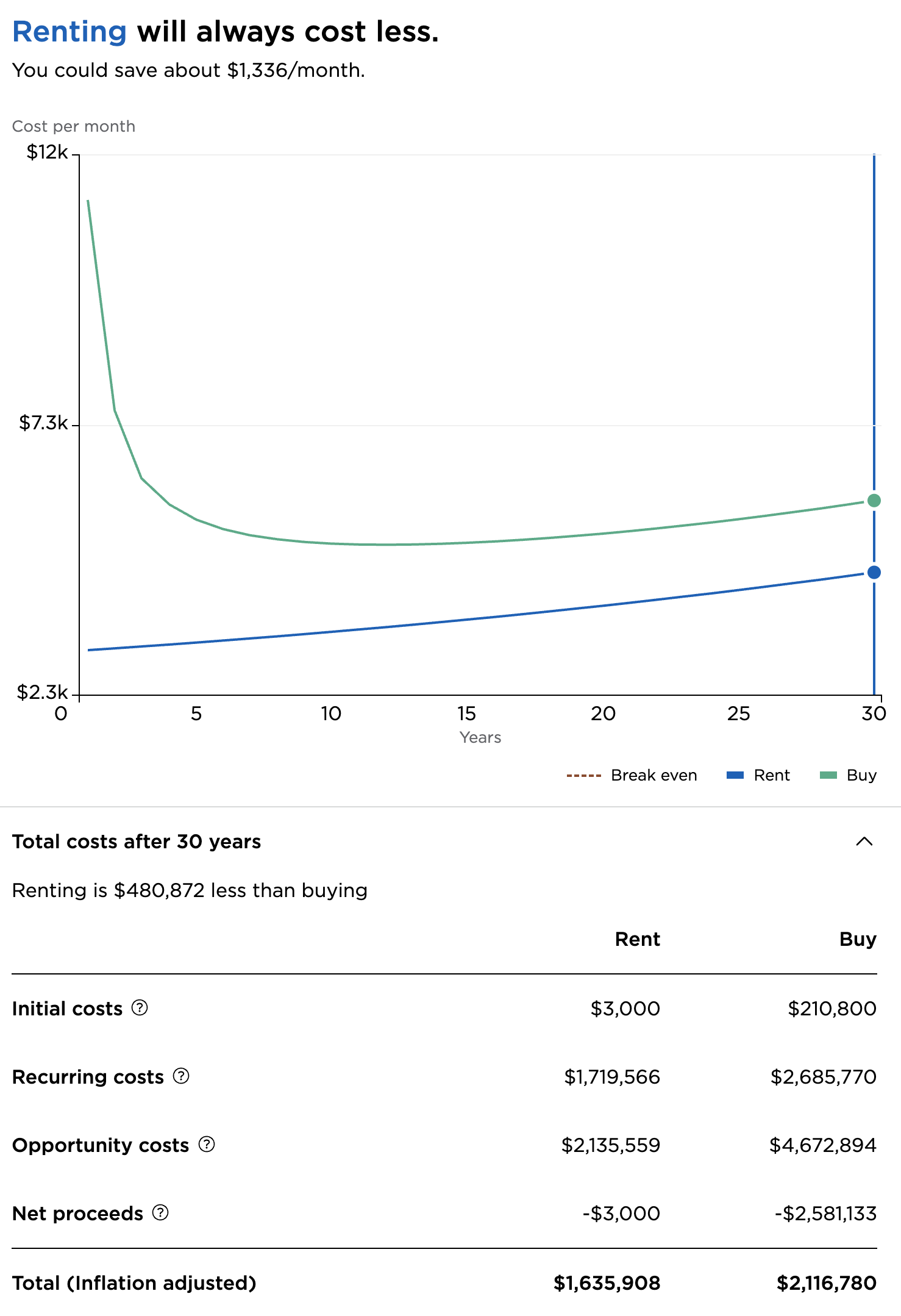901x1316 pixels.
Task: Show the Opportunity costs info icon
Action: [x=207, y=1145]
